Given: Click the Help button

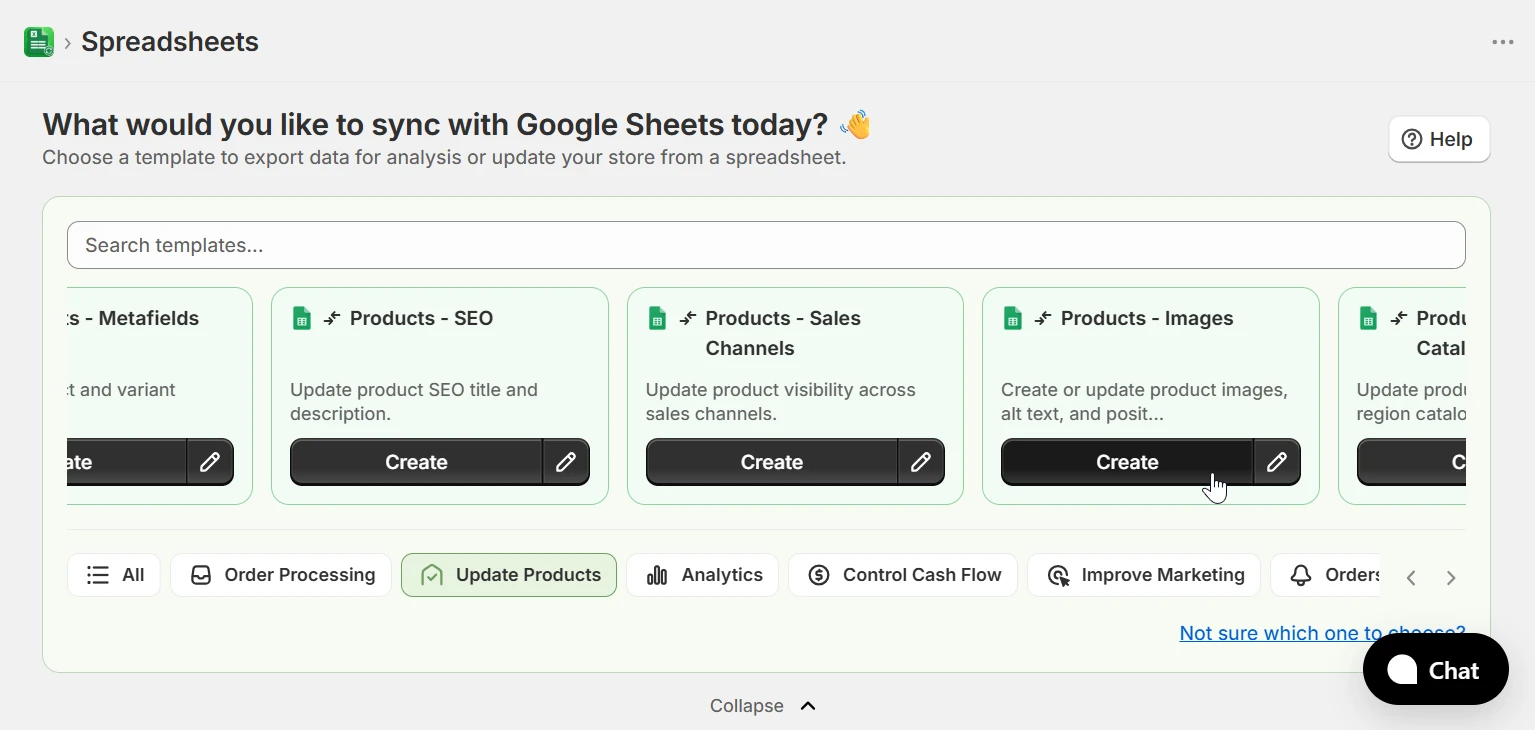Looking at the screenshot, I should (1438, 139).
